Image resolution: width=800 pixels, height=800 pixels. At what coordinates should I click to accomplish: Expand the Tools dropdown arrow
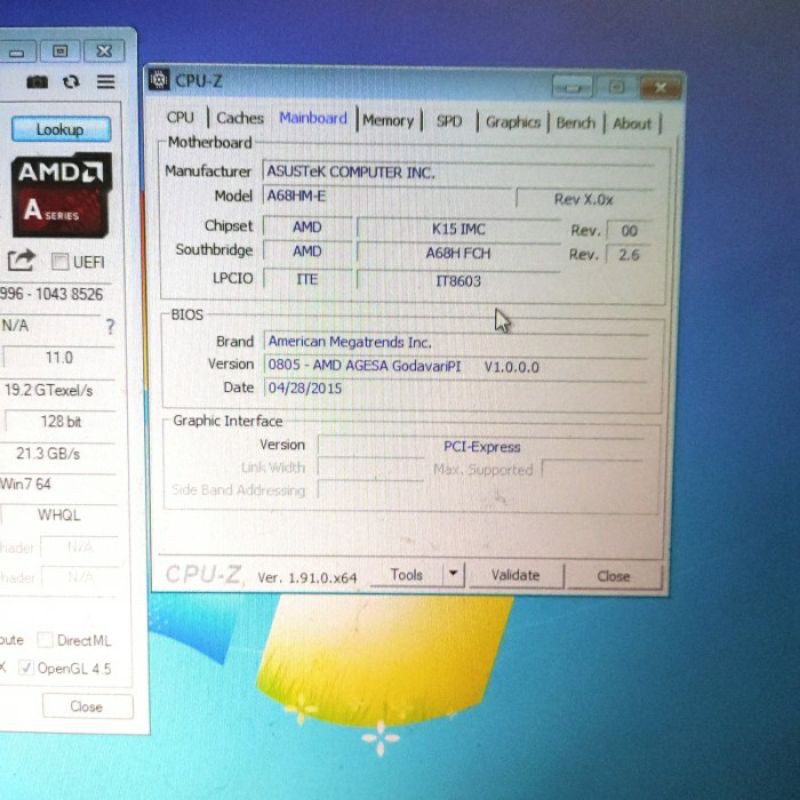(x=453, y=574)
